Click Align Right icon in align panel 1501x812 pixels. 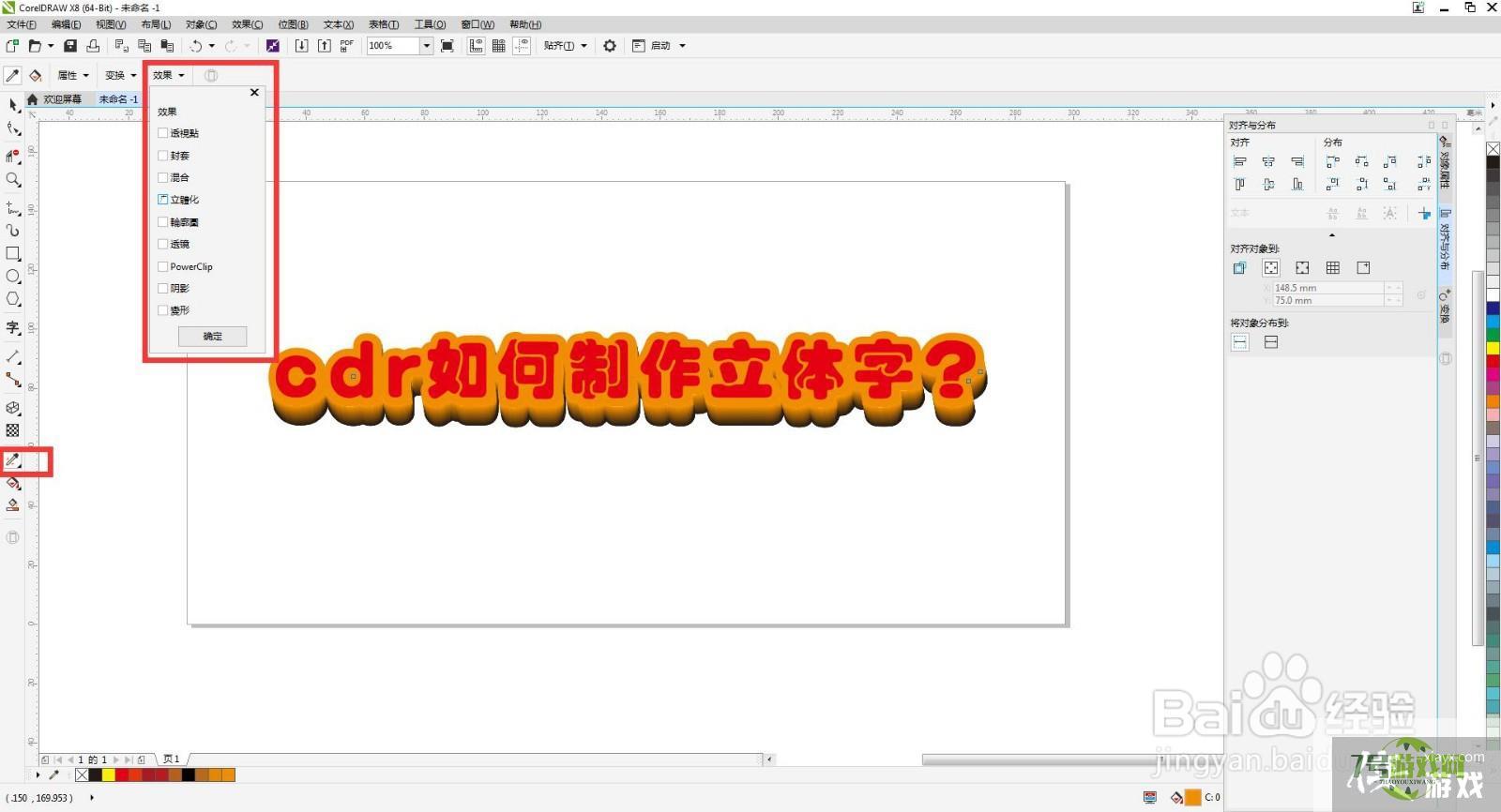1297,162
